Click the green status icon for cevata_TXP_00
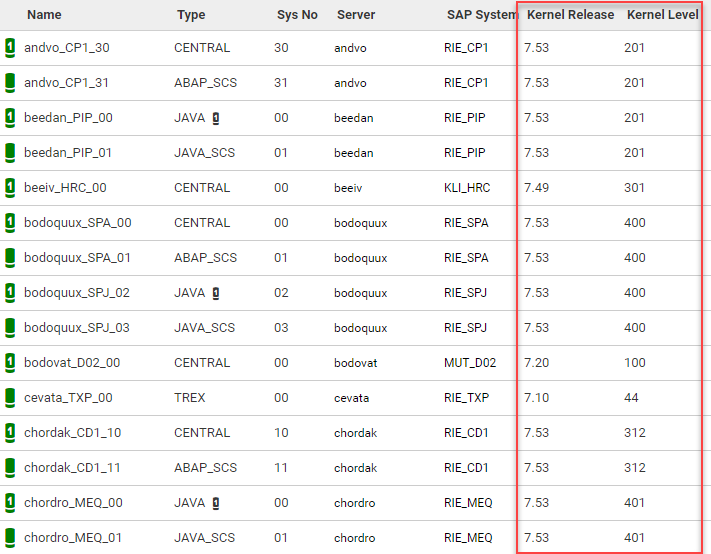The image size is (711, 554). [10, 398]
